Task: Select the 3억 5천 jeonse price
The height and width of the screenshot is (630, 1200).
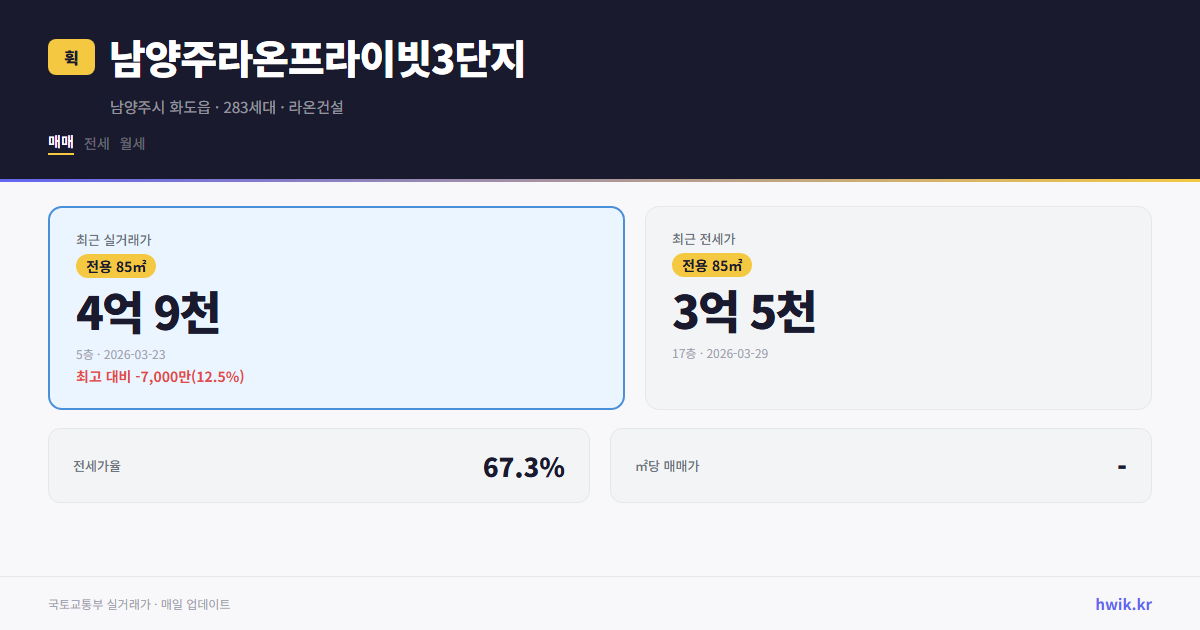Action: click(x=746, y=312)
